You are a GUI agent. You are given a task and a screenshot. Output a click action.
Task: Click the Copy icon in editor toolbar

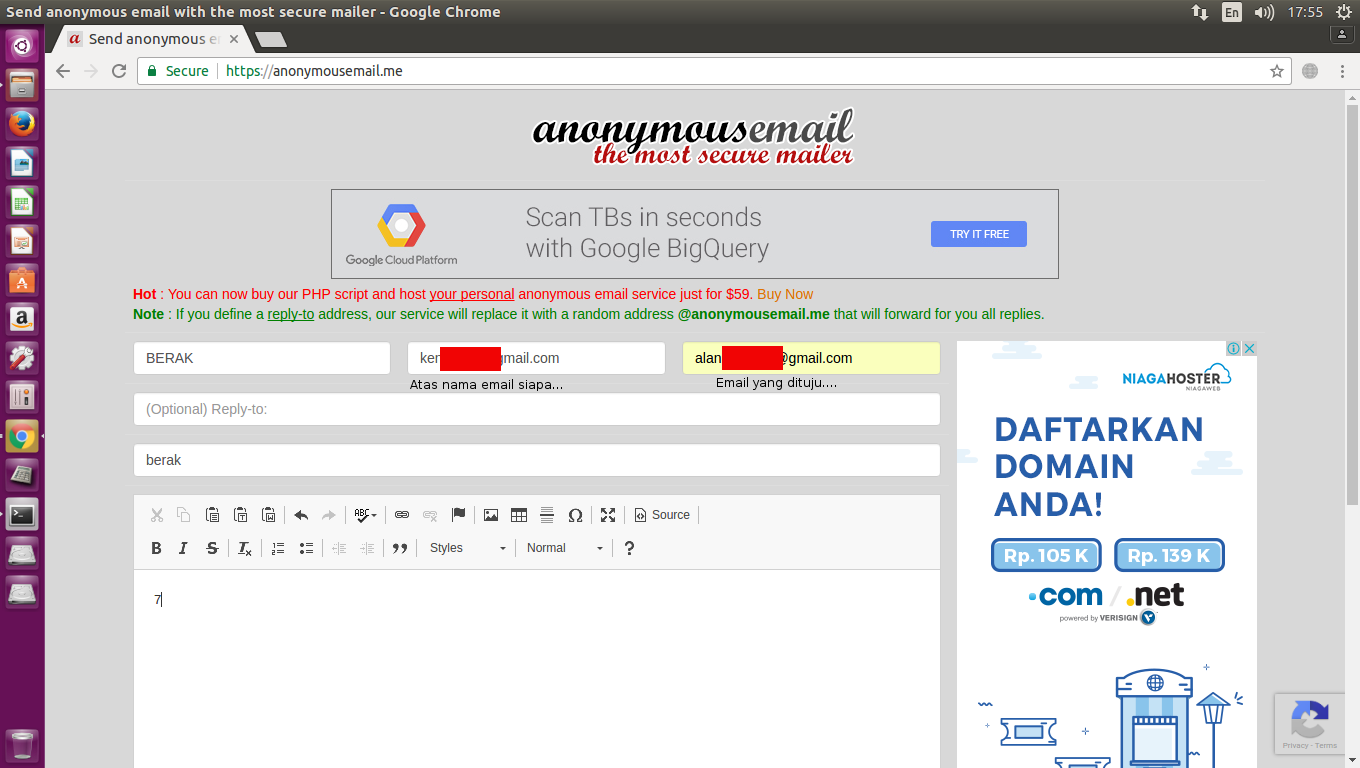184,515
